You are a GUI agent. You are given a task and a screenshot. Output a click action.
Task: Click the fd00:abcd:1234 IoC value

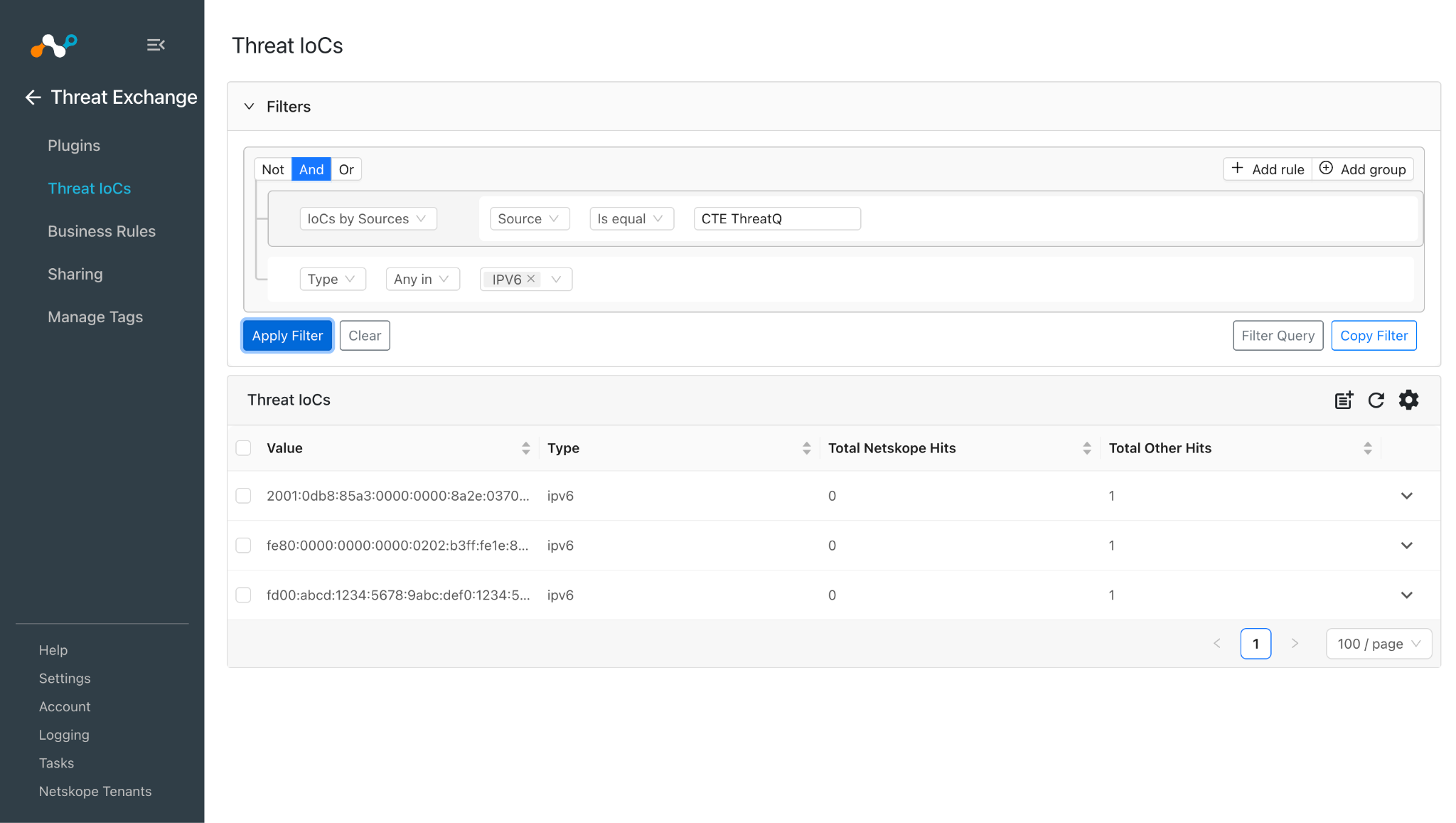(x=398, y=595)
